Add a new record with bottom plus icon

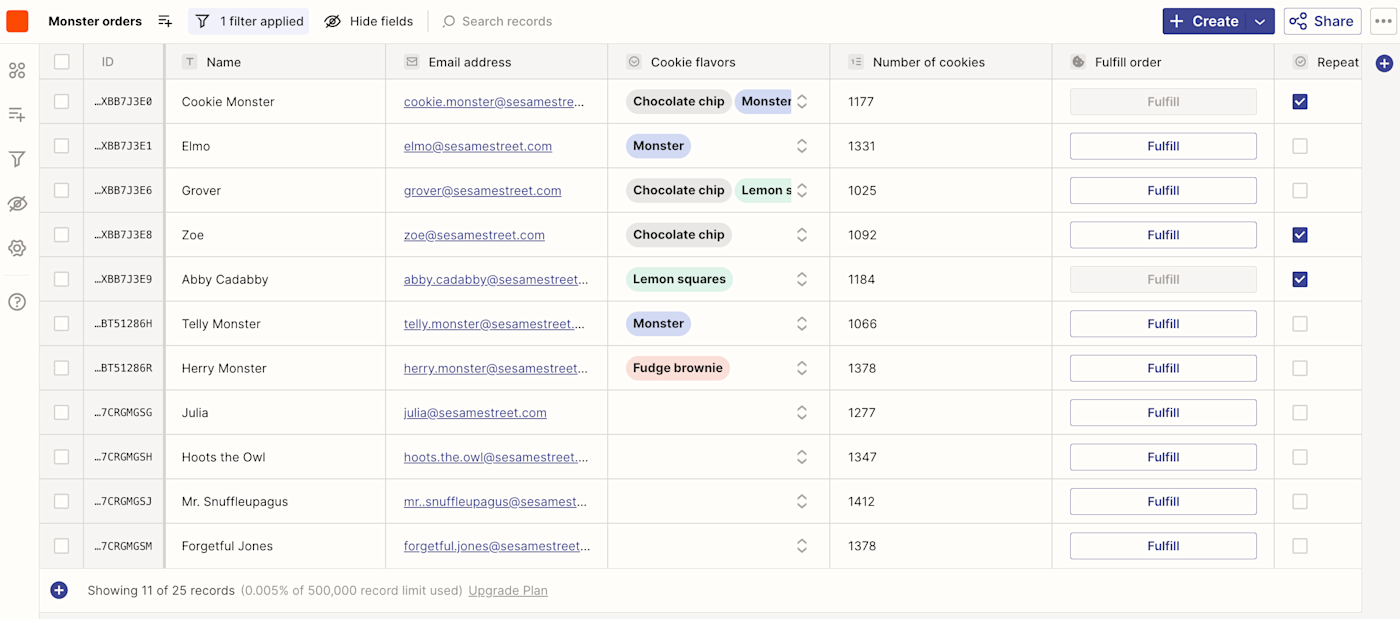coord(59,591)
